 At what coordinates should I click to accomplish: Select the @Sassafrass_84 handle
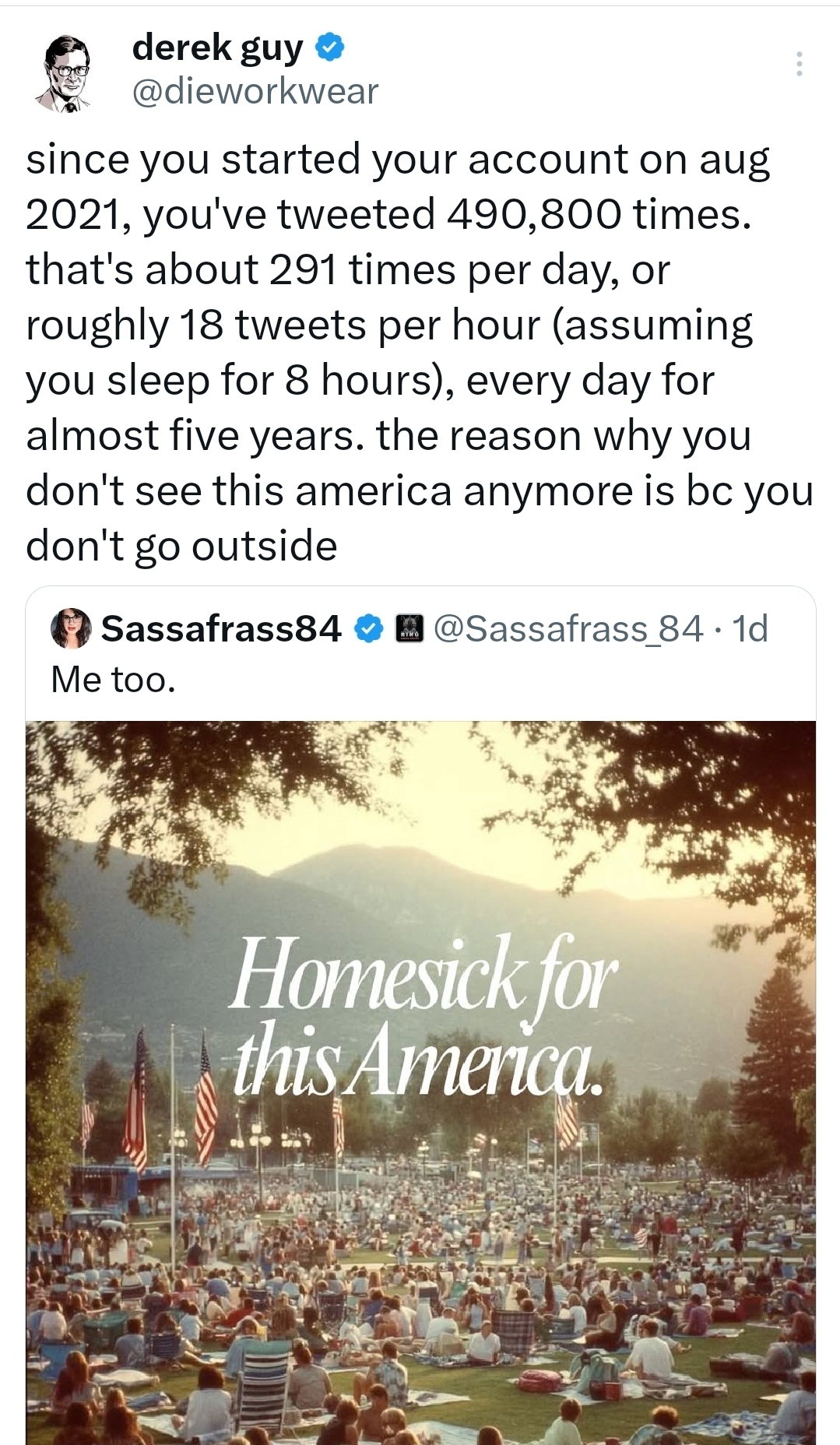point(568,629)
